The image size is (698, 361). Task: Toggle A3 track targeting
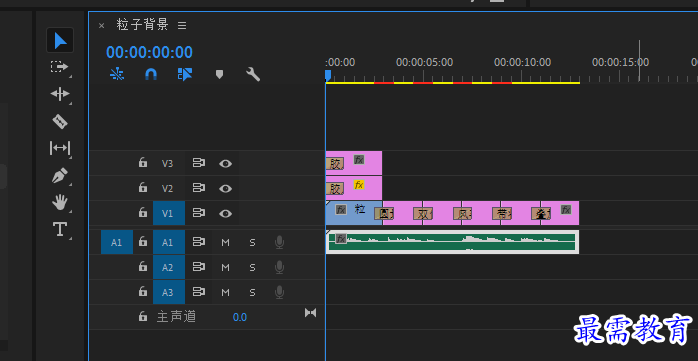pyautogui.click(x=169, y=292)
